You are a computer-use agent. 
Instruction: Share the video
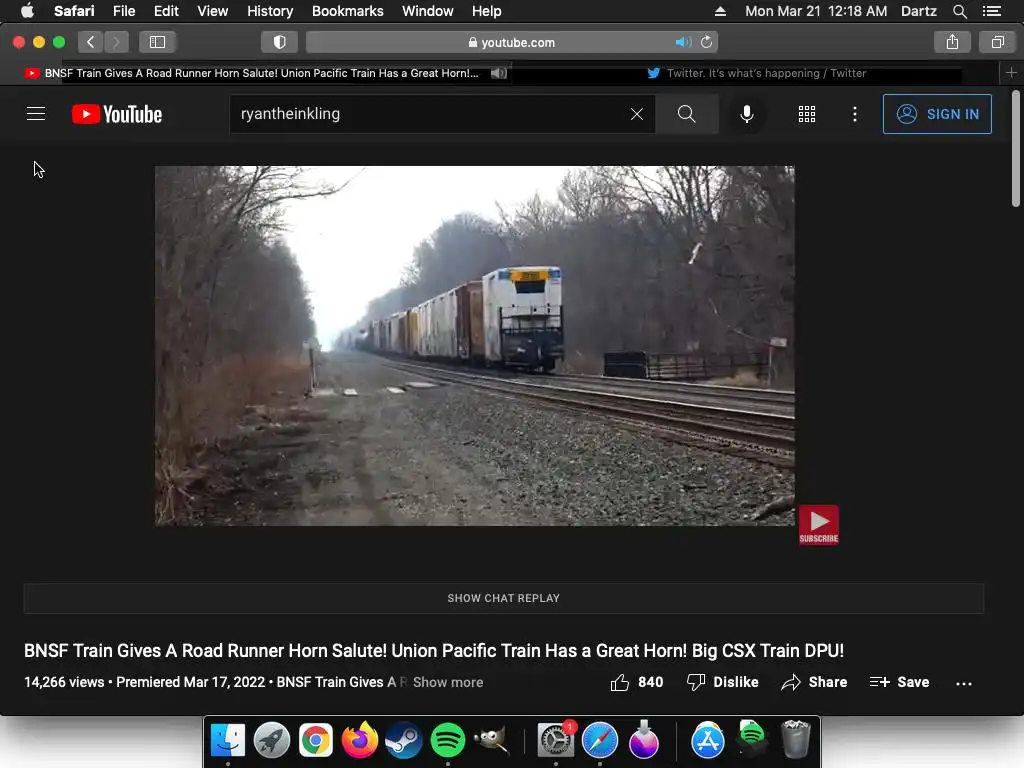click(x=814, y=682)
